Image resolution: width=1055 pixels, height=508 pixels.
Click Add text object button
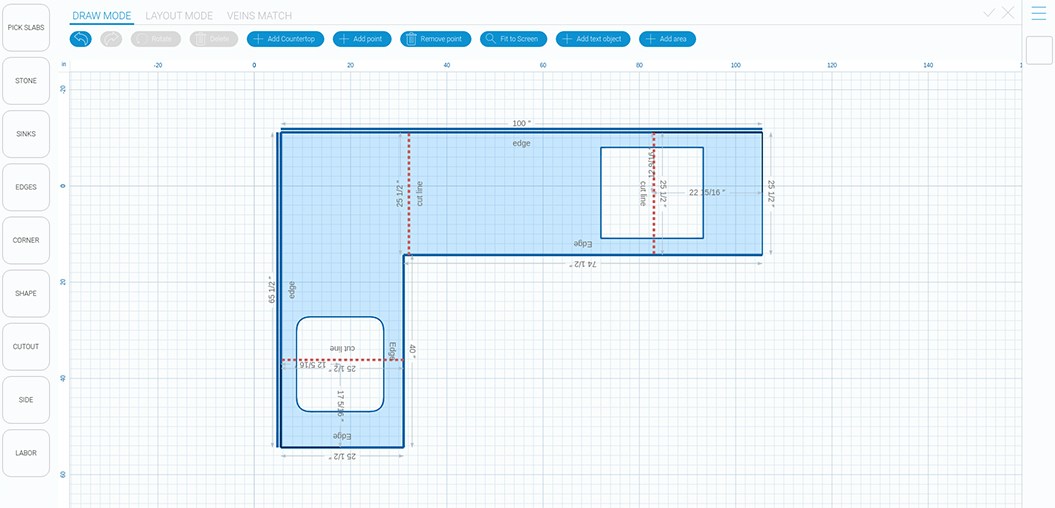[x=593, y=39]
